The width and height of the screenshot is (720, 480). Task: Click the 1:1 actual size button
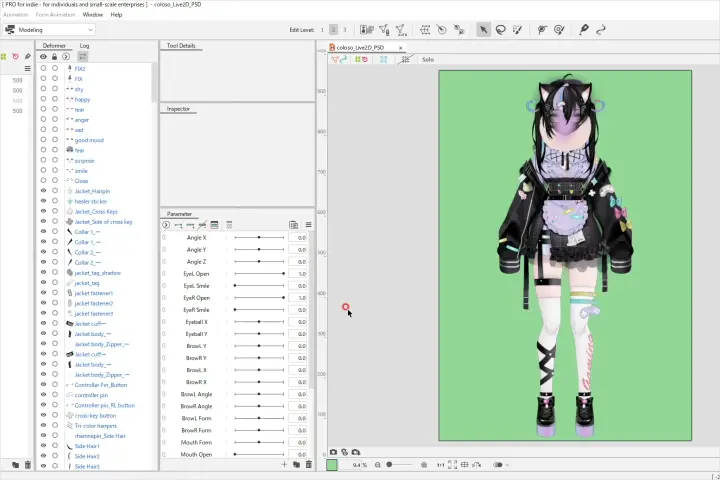[440, 465]
